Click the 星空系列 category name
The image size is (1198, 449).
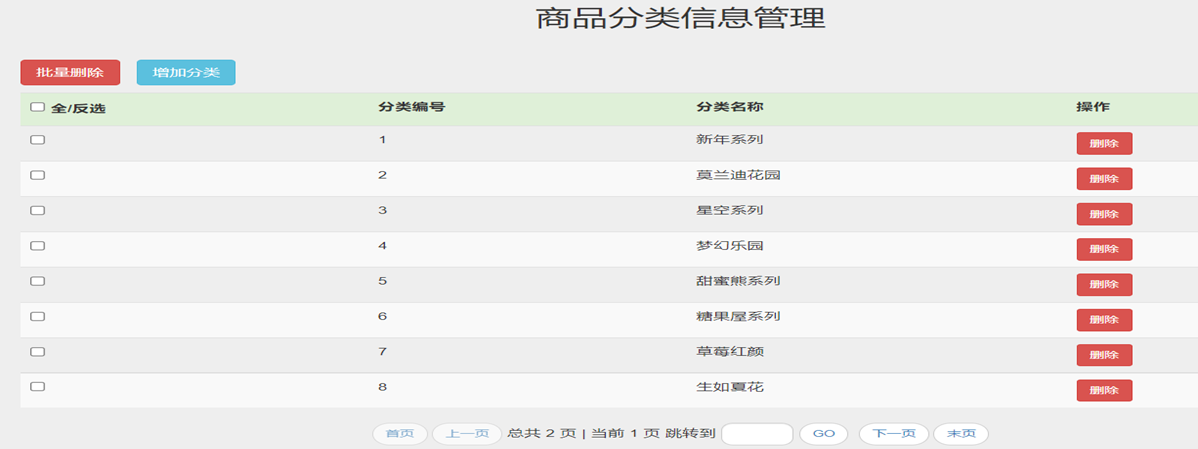730,210
